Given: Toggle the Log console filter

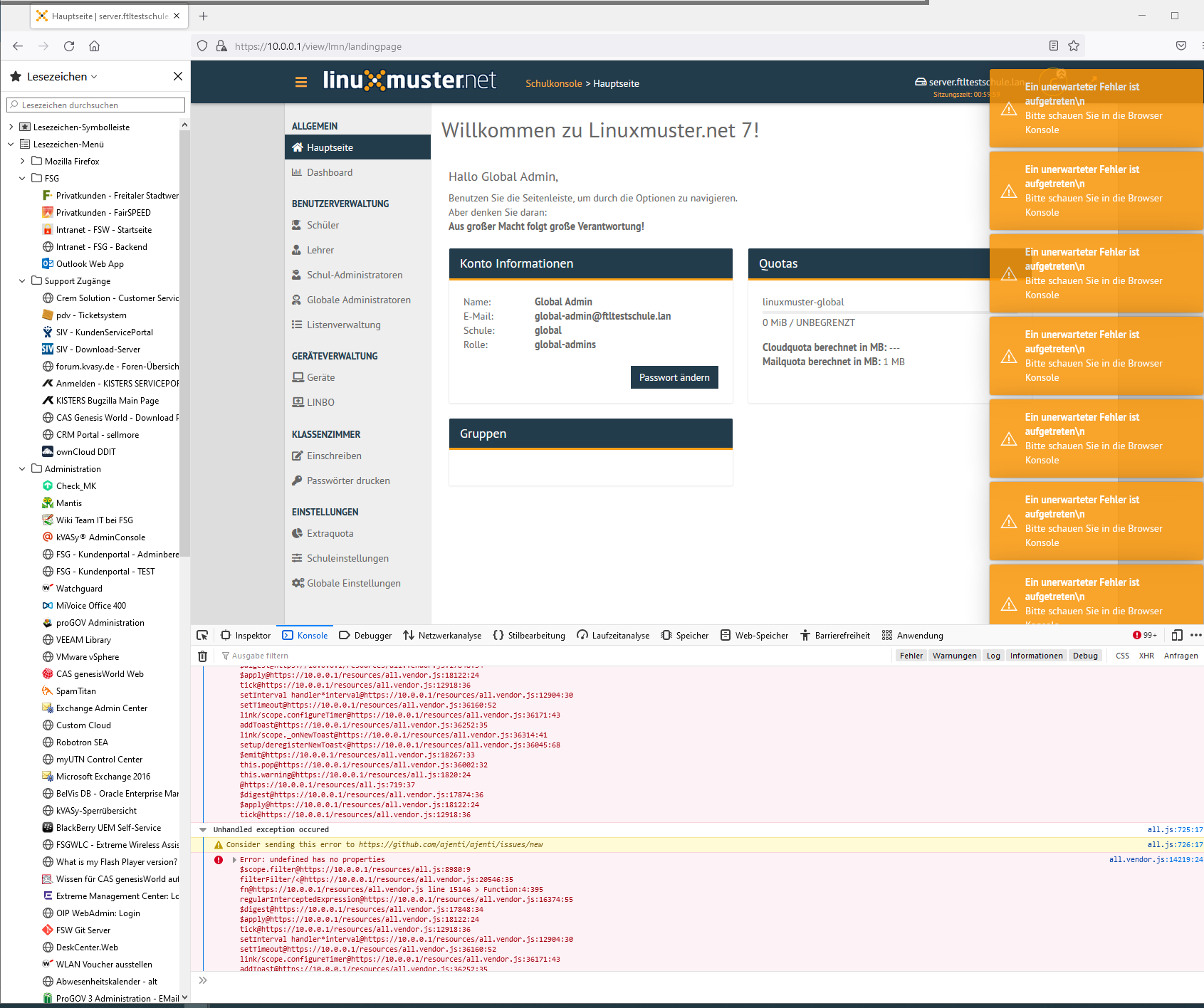Looking at the screenshot, I should (993, 656).
